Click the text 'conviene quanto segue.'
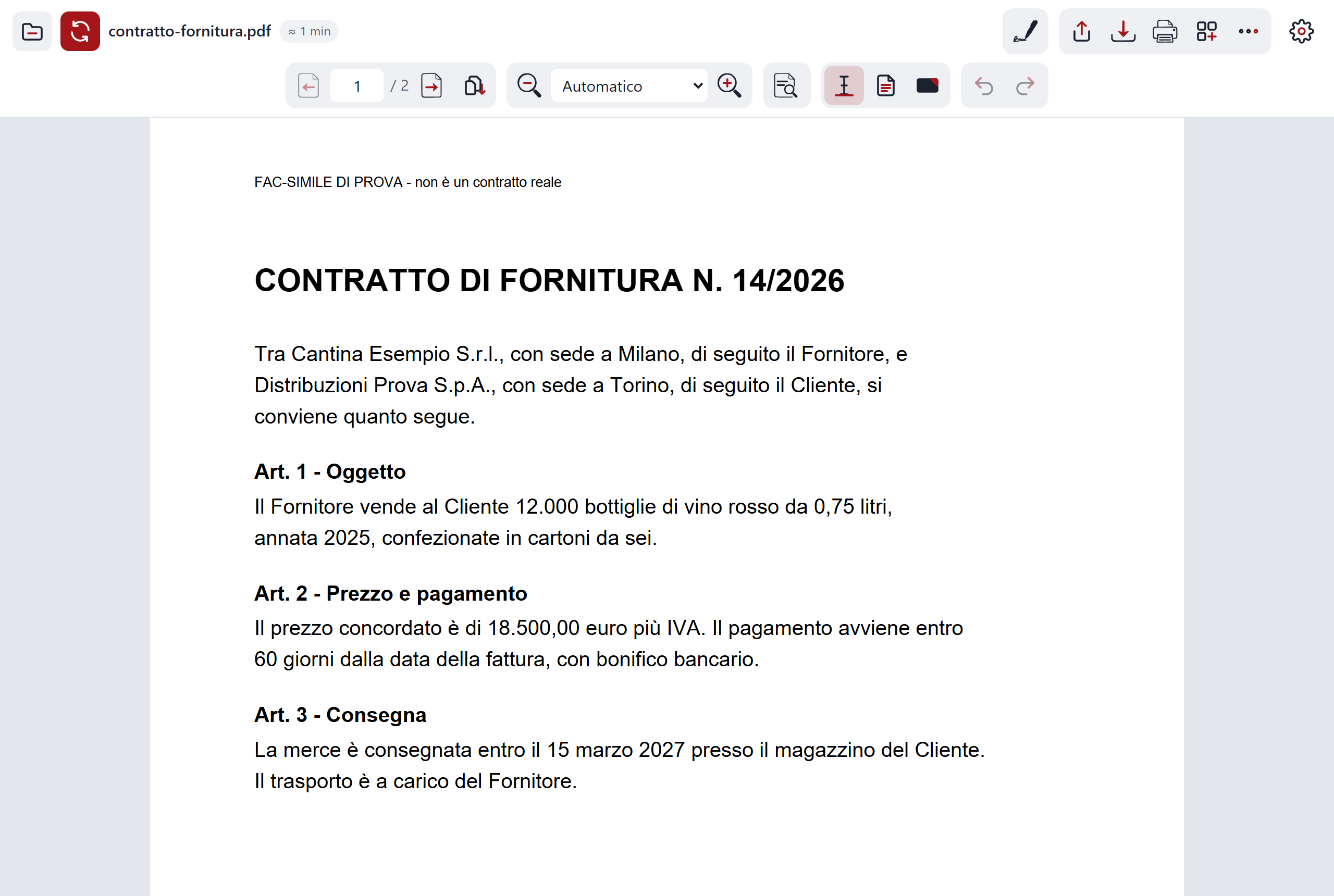 coord(365,417)
